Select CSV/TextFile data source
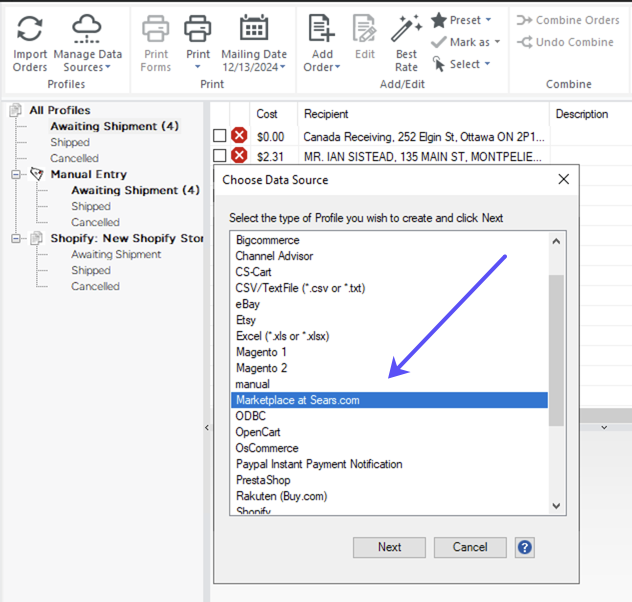The image size is (632, 602). [389, 288]
